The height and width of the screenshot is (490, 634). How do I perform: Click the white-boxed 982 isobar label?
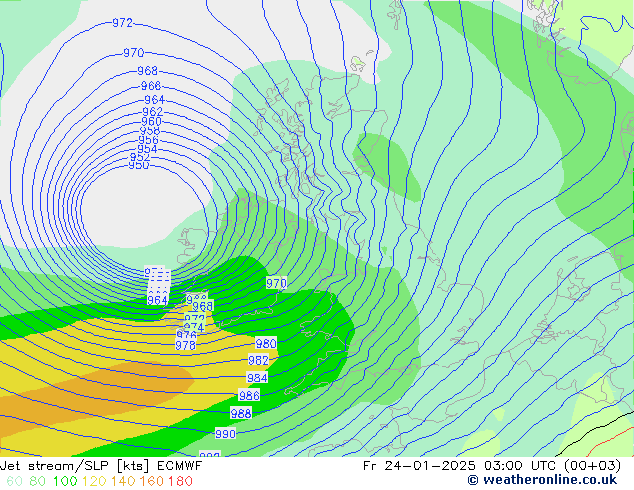pyautogui.click(x=258, y=360)
